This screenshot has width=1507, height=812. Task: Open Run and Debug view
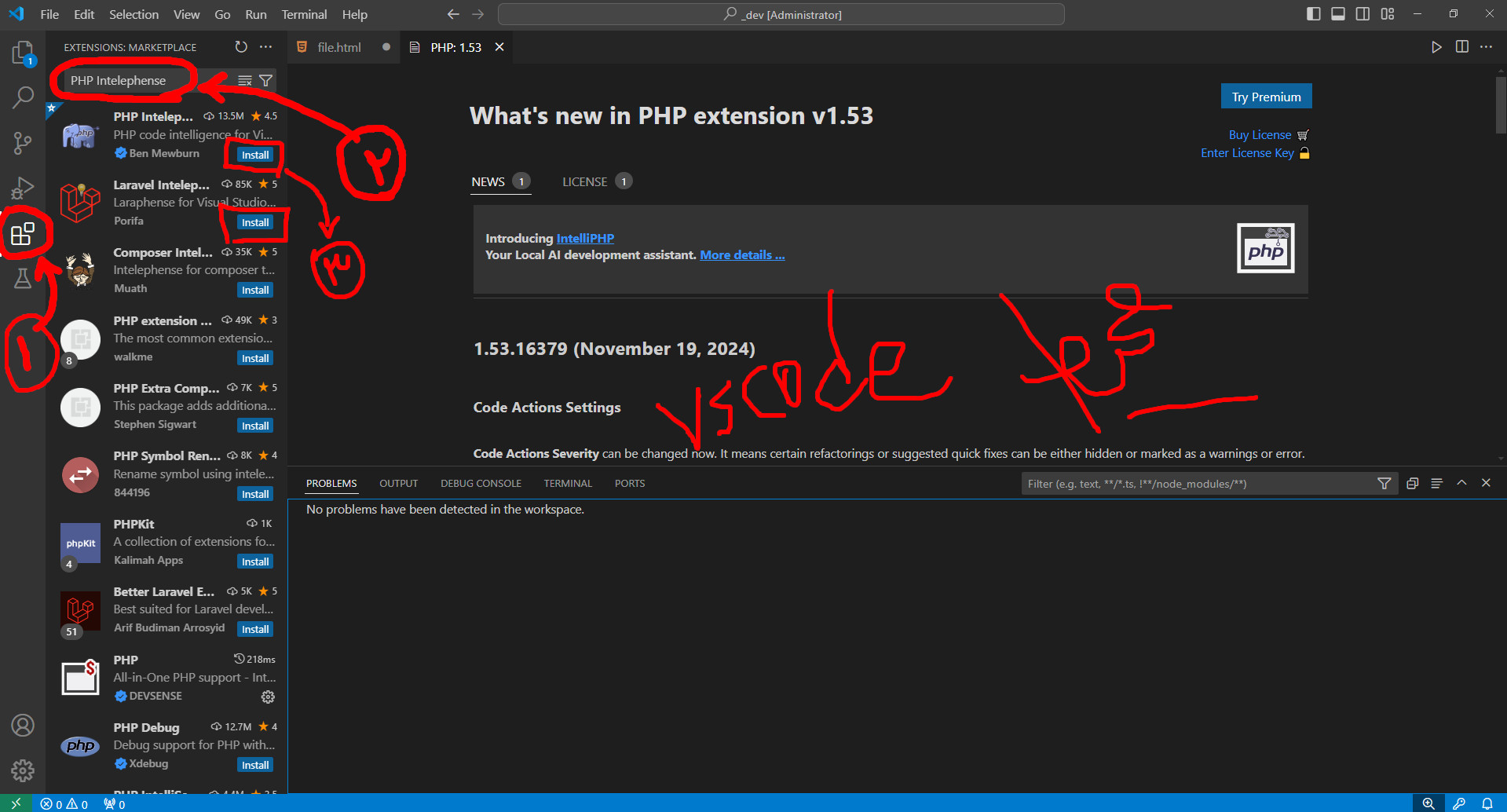point(23,188)
